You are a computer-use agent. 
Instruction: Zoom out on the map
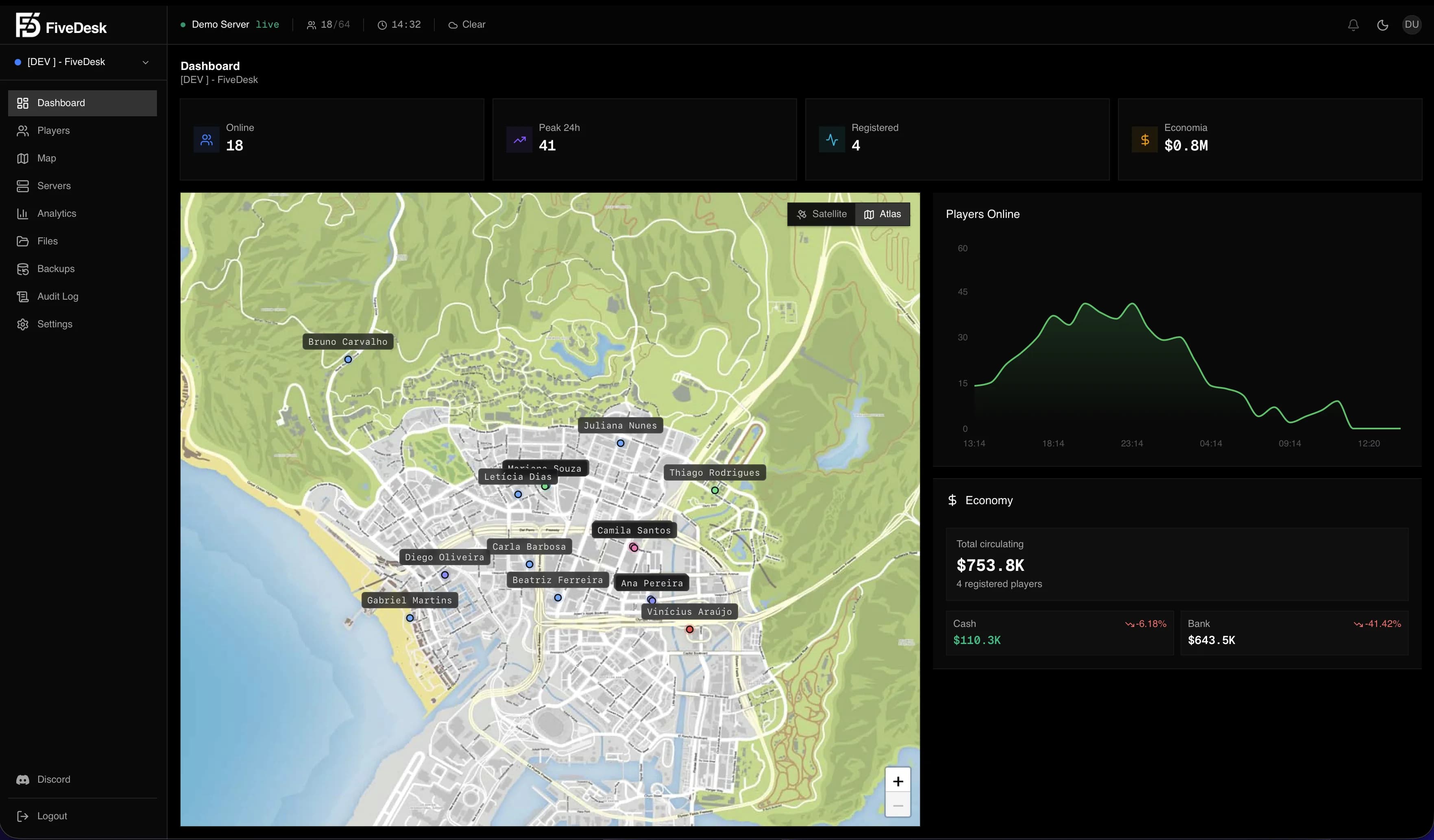898,805
